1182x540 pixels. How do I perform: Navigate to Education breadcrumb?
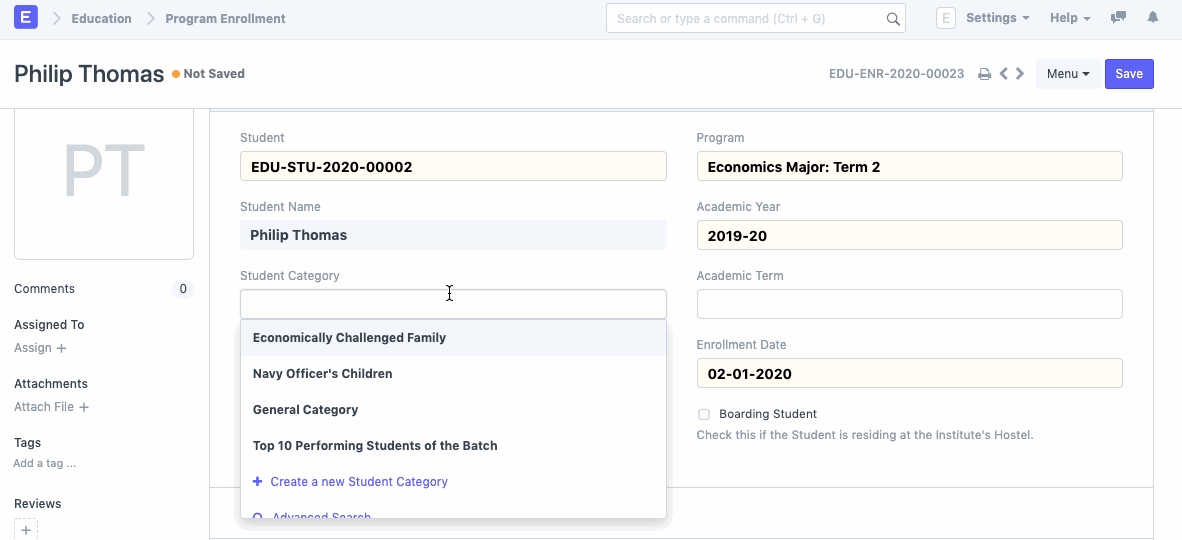pyautogui.click(x=101, y=19)
